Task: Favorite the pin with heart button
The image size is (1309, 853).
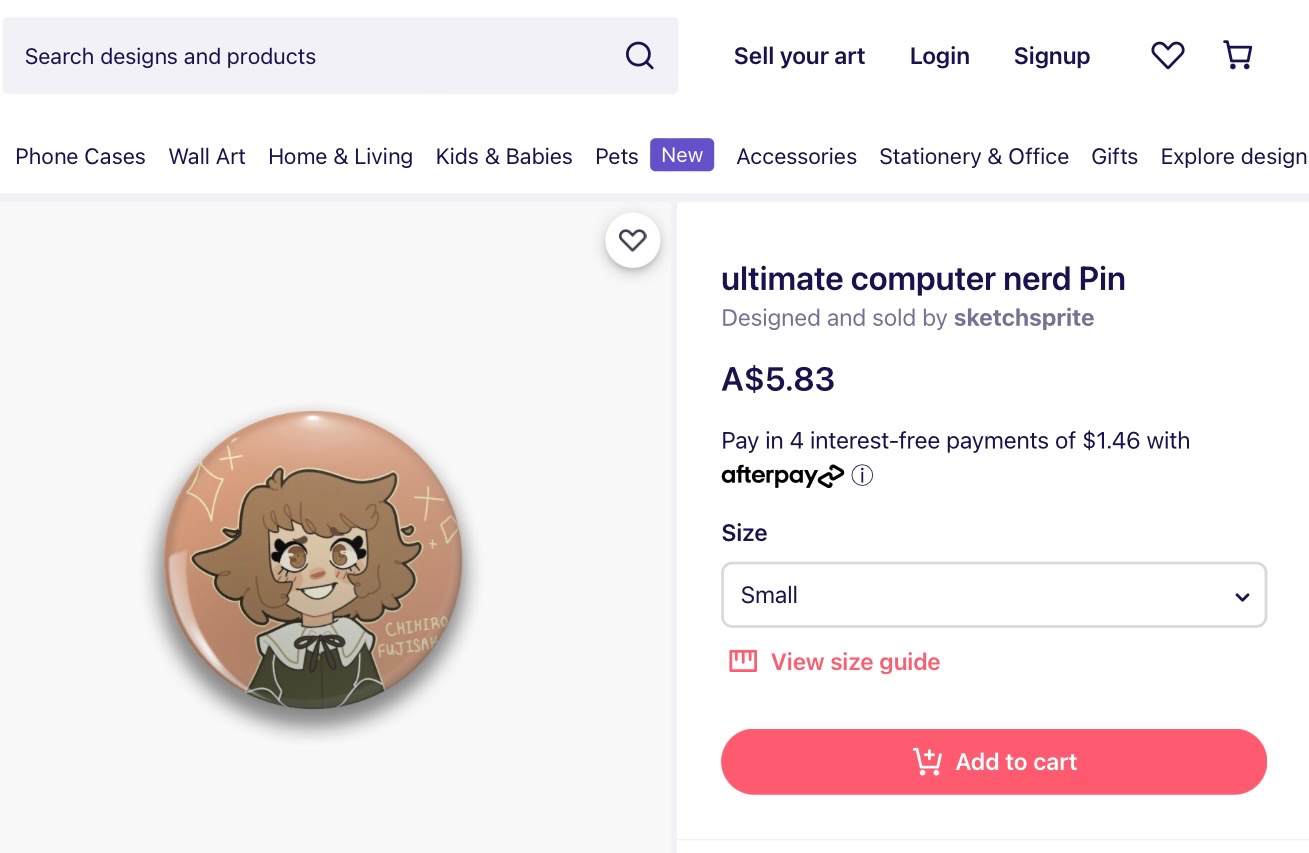Action: (632, 240)
